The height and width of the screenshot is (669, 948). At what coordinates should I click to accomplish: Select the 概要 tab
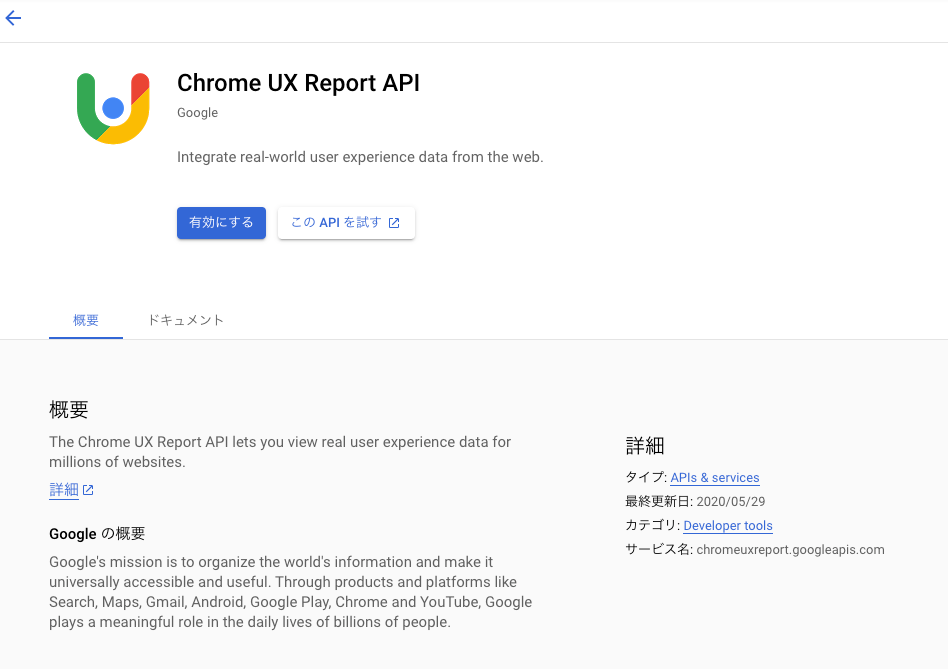click(x=86, y=320)
